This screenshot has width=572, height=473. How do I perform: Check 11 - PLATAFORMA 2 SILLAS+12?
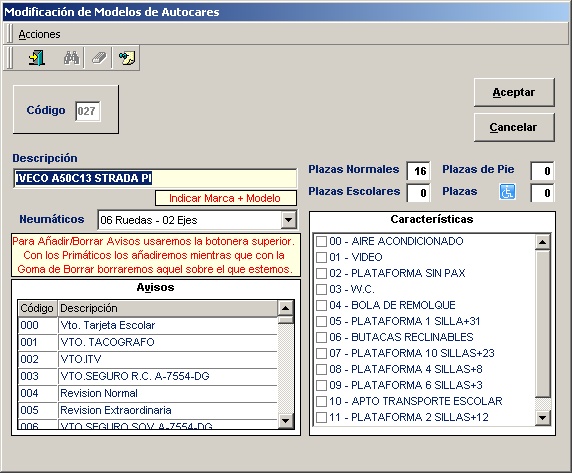coord(321,417)
